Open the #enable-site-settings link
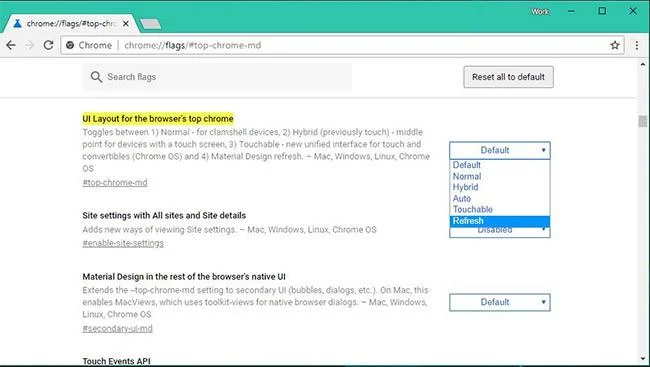 [123, 243]
